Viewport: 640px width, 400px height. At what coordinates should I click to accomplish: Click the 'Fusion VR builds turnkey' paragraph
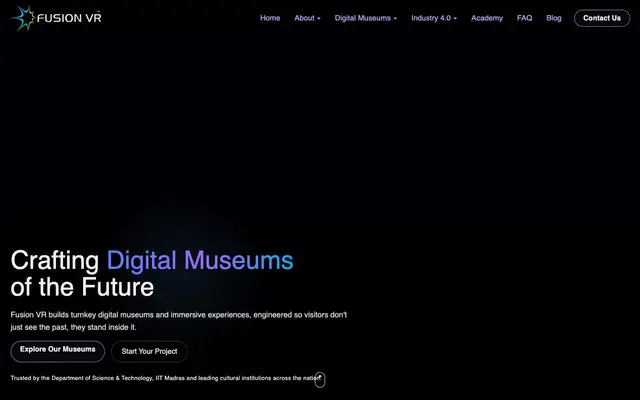(179, 321)
